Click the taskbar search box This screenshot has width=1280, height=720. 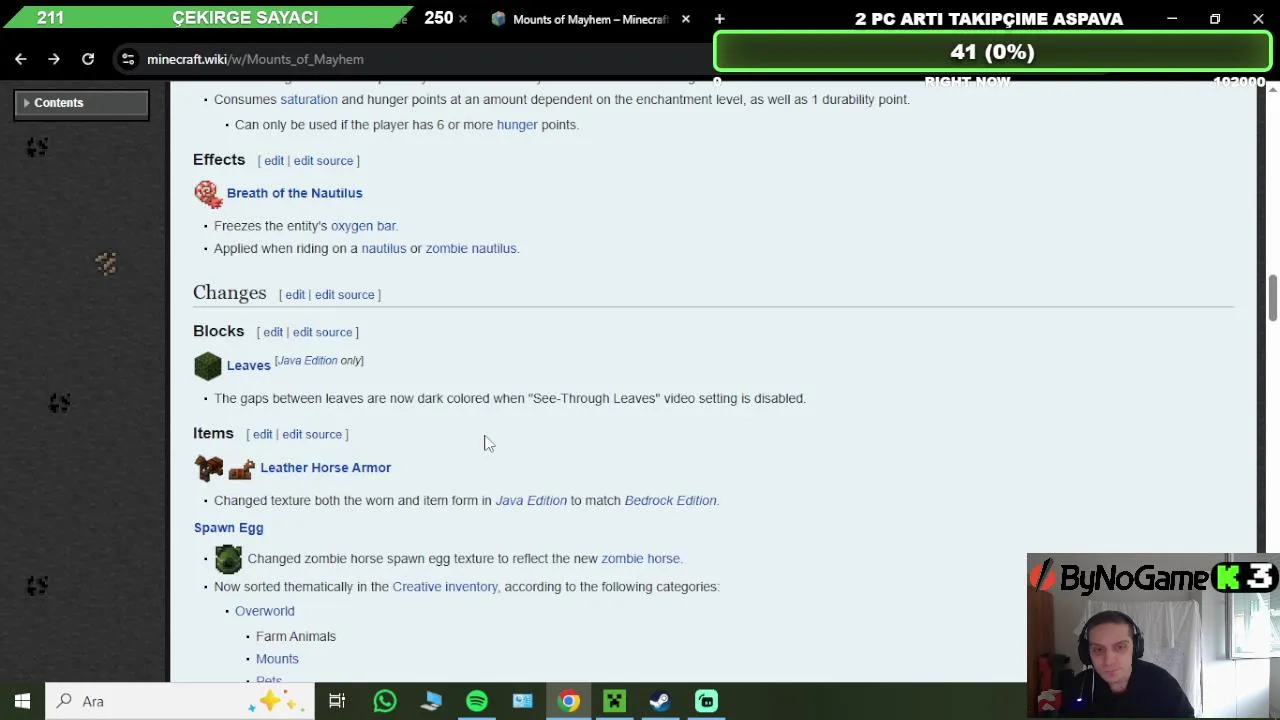(180, 701)
